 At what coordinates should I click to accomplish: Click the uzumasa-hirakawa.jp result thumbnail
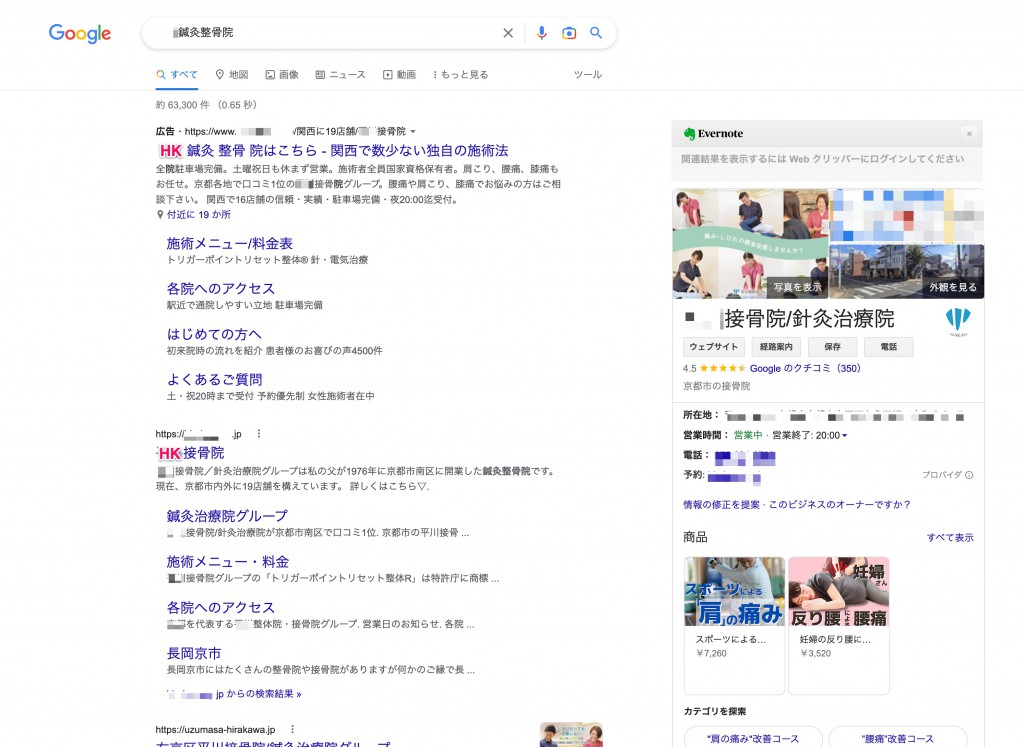[571, 735]
